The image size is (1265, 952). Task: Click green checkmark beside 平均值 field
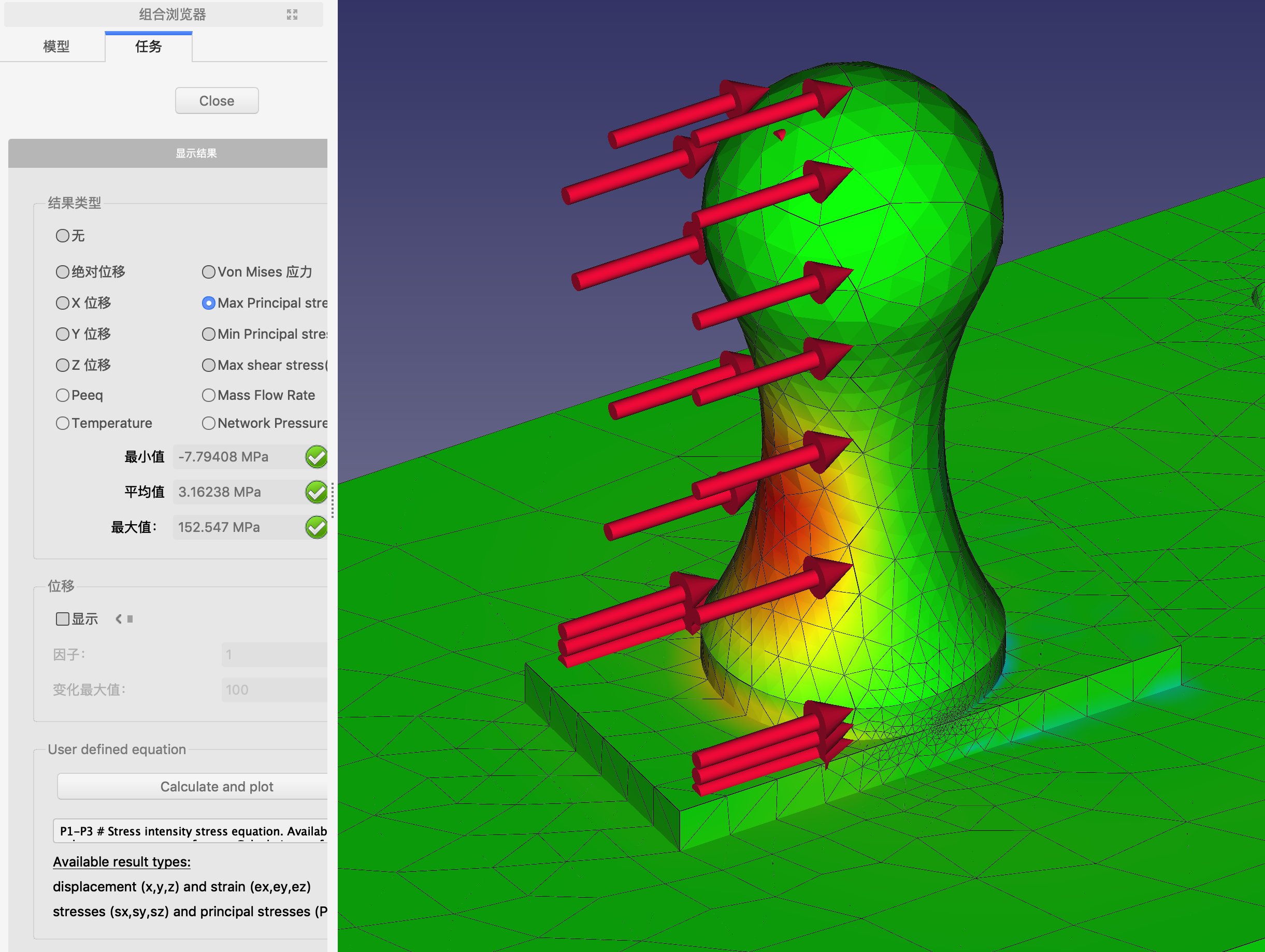coord(316,492)
